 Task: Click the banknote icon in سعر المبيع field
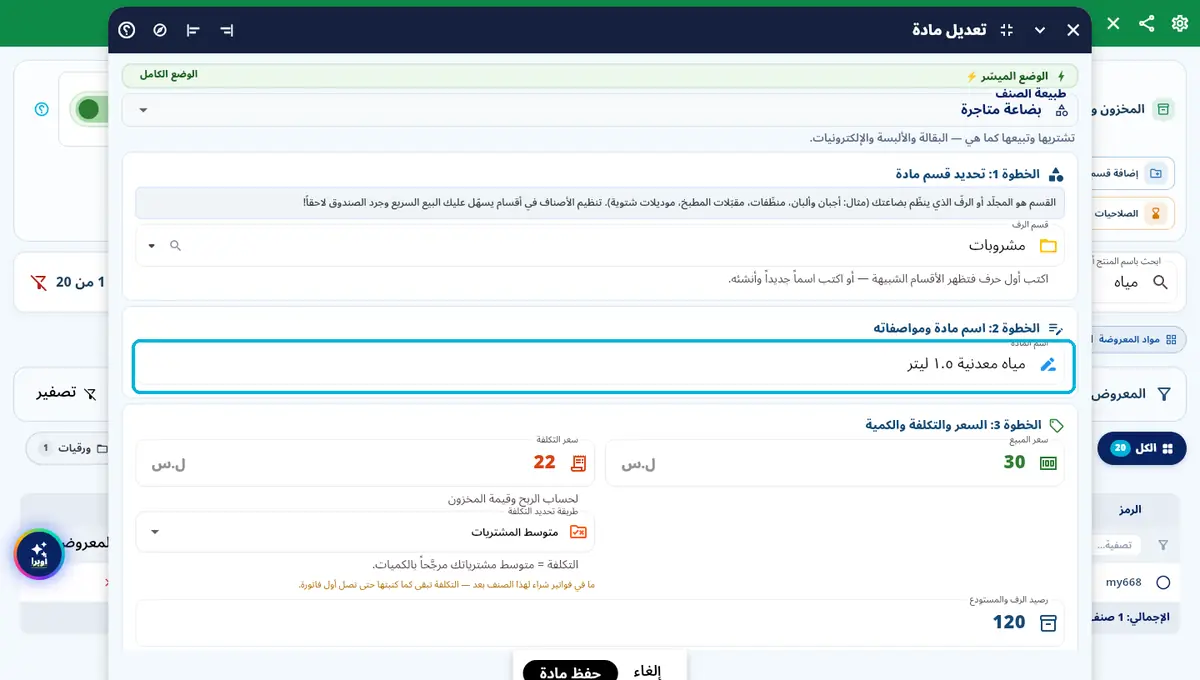click(x=1048, y=463)
